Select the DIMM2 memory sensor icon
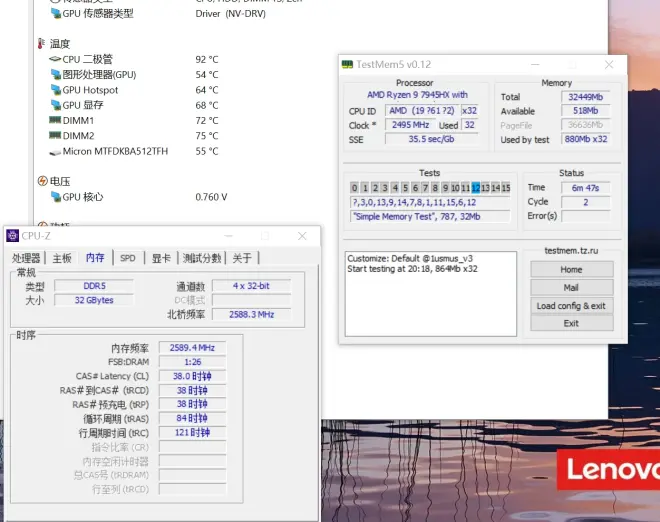The width and height of the screenshot is (660, 522). 54,136
